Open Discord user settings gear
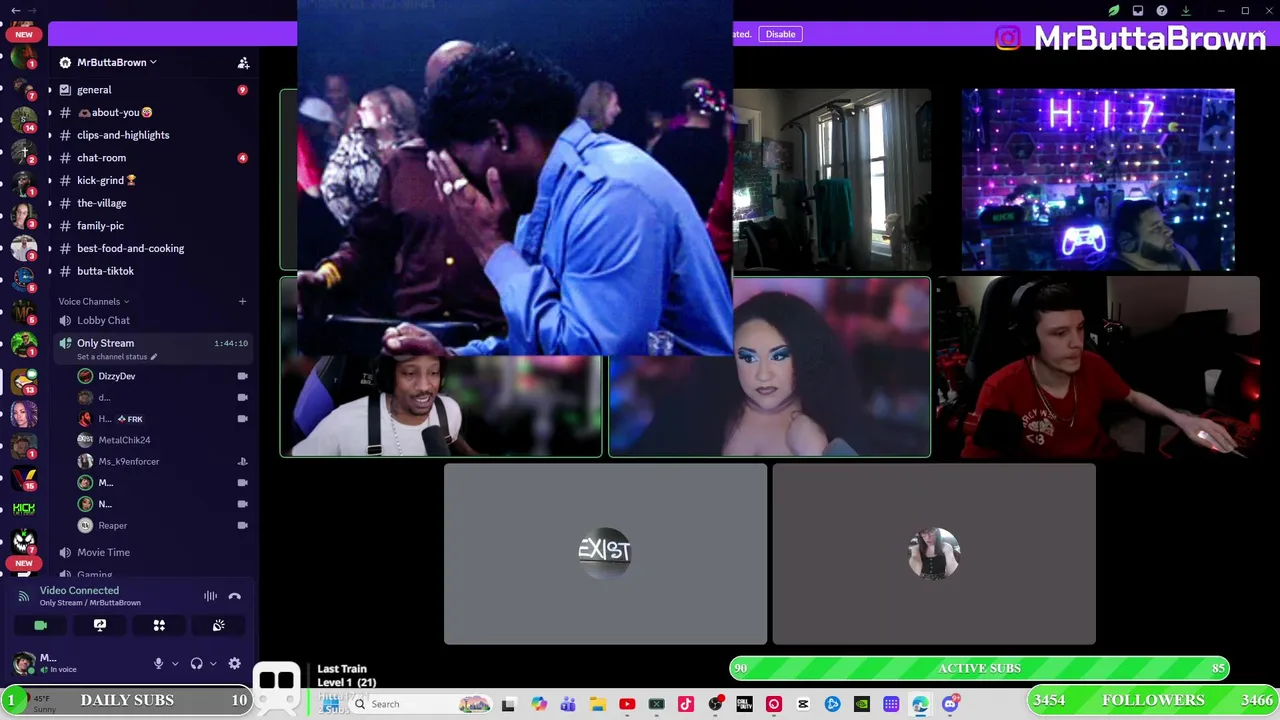 [x=235, y=663]
